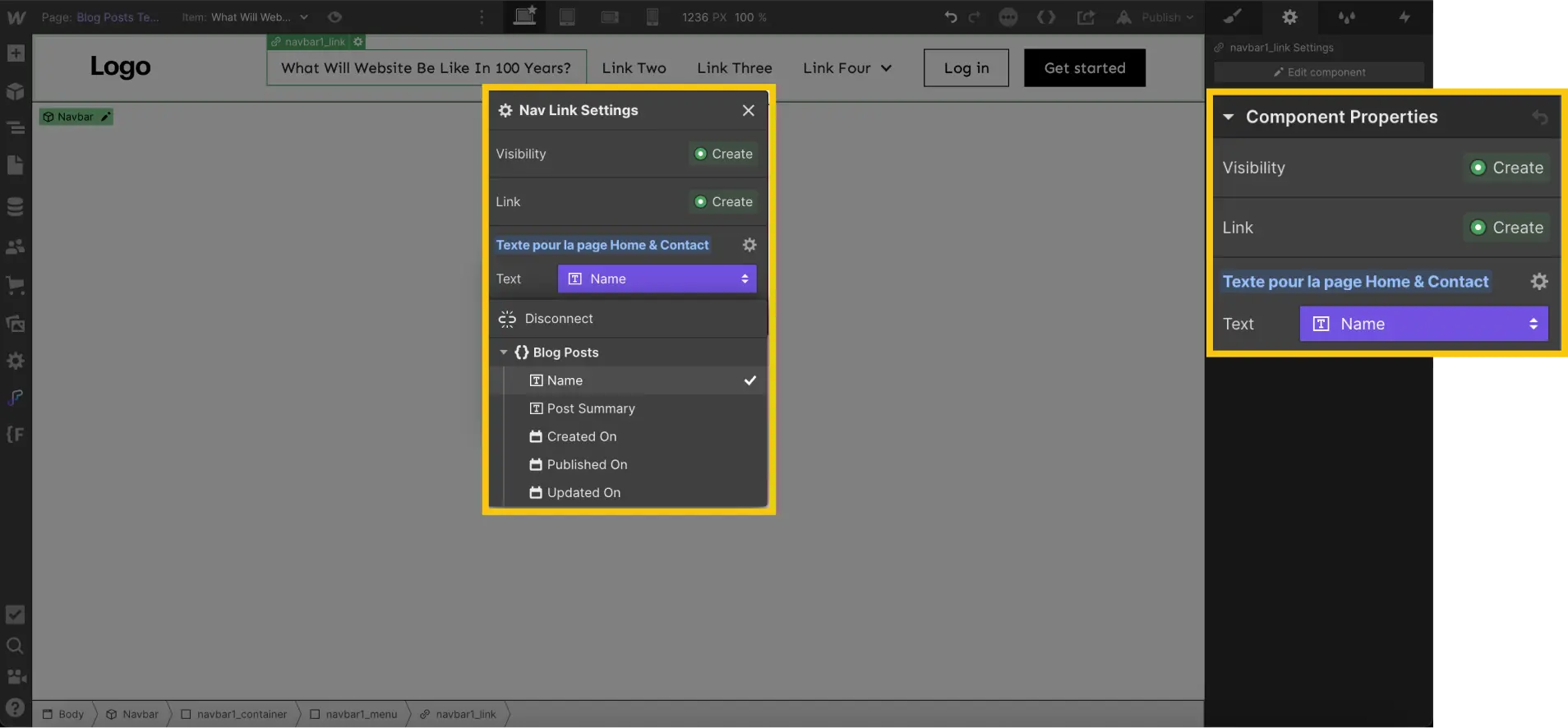
Task: Click Create next to Link in popup
Action: [x=723, y=201]
